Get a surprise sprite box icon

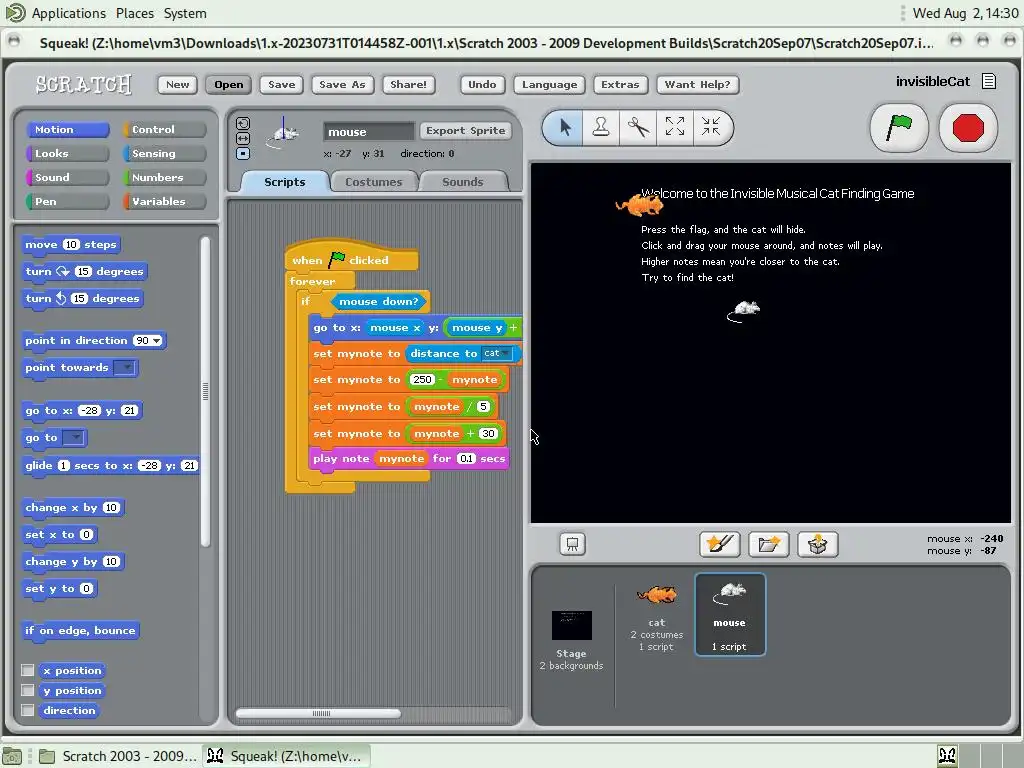click(818, 544)
